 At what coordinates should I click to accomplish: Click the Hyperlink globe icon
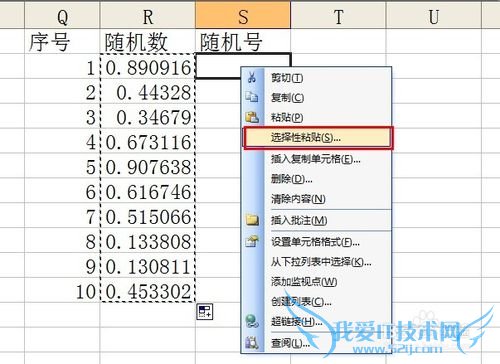252,321
